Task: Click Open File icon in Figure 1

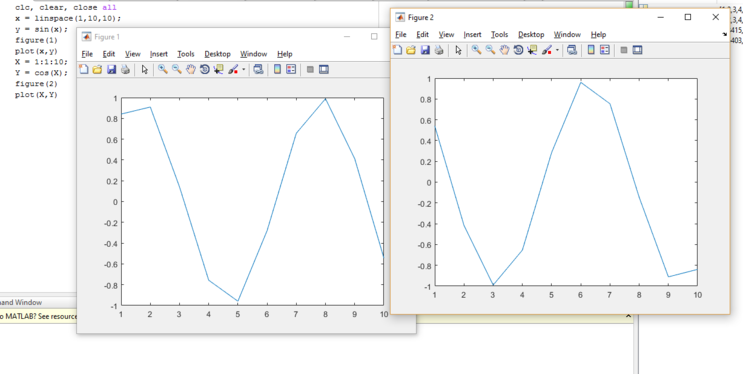Action: 97,70
